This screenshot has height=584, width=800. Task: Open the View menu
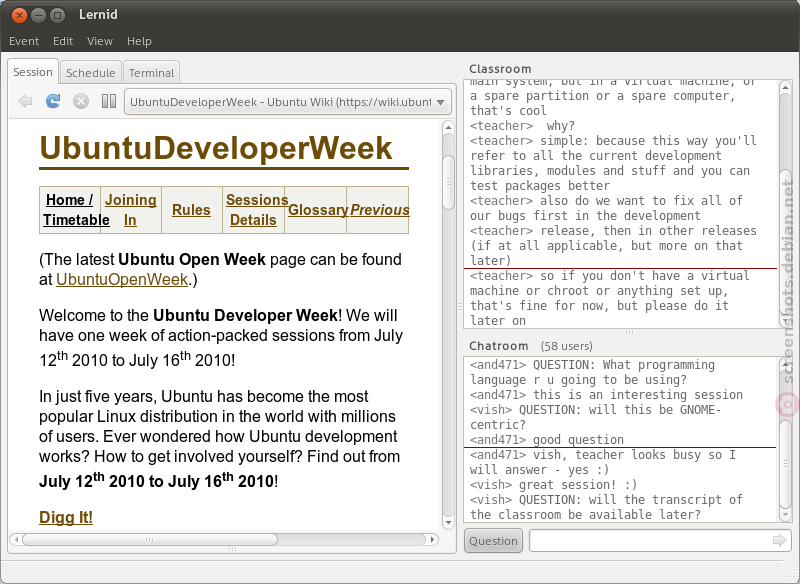pyautogui.click(x=99, y=41)
